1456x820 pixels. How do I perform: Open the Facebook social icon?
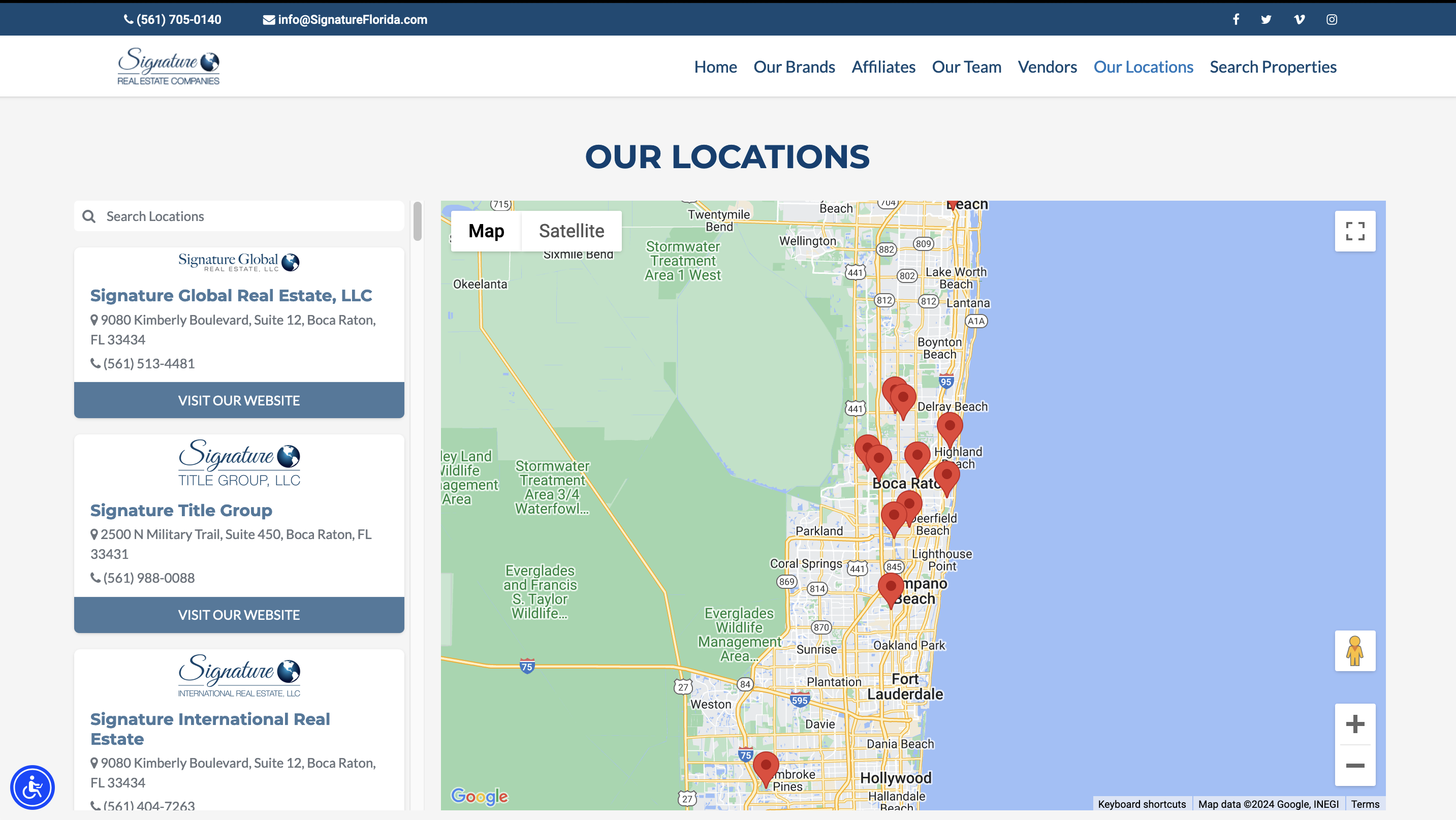point(1236,19)
